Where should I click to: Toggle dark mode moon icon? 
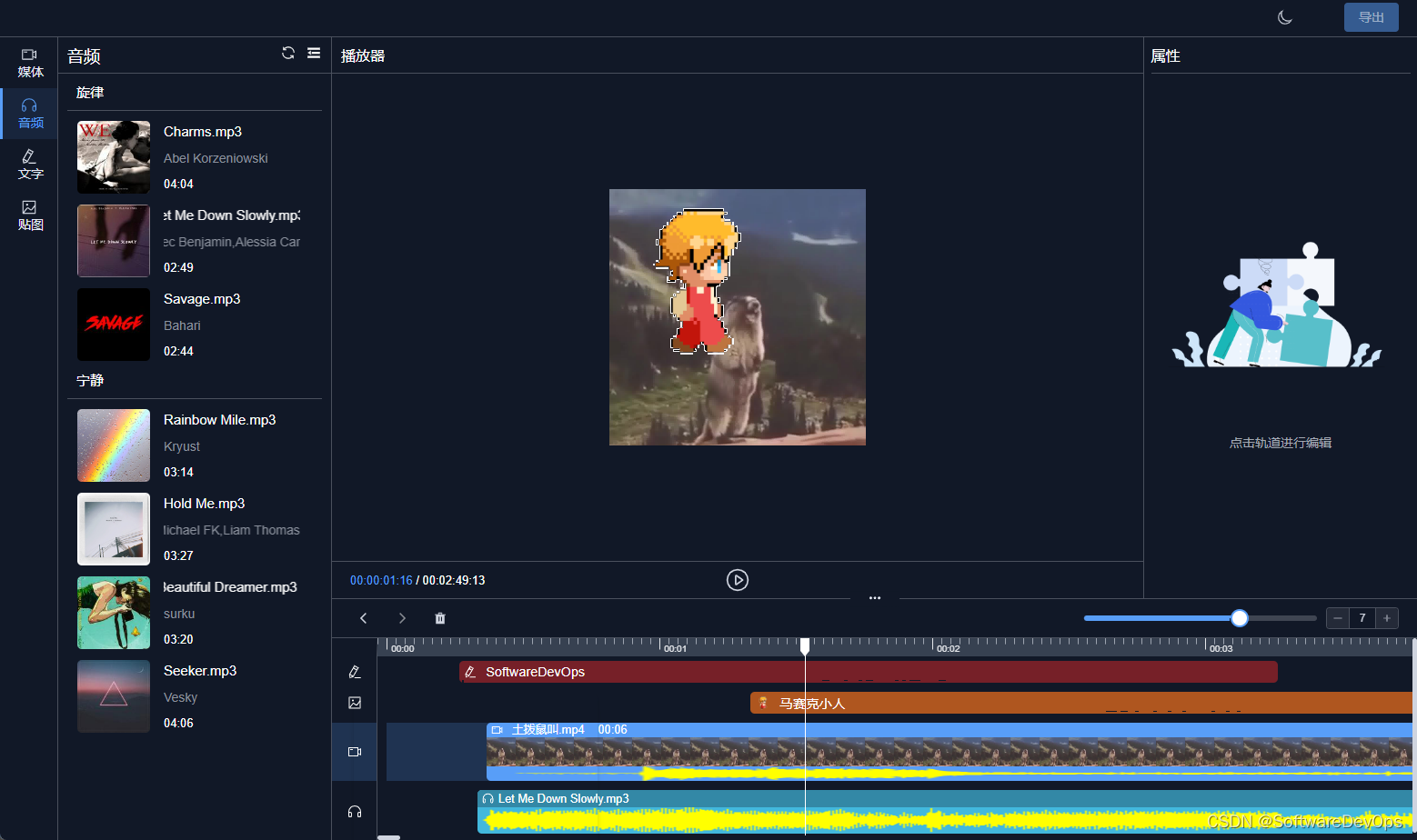[x=1285, y=17]
